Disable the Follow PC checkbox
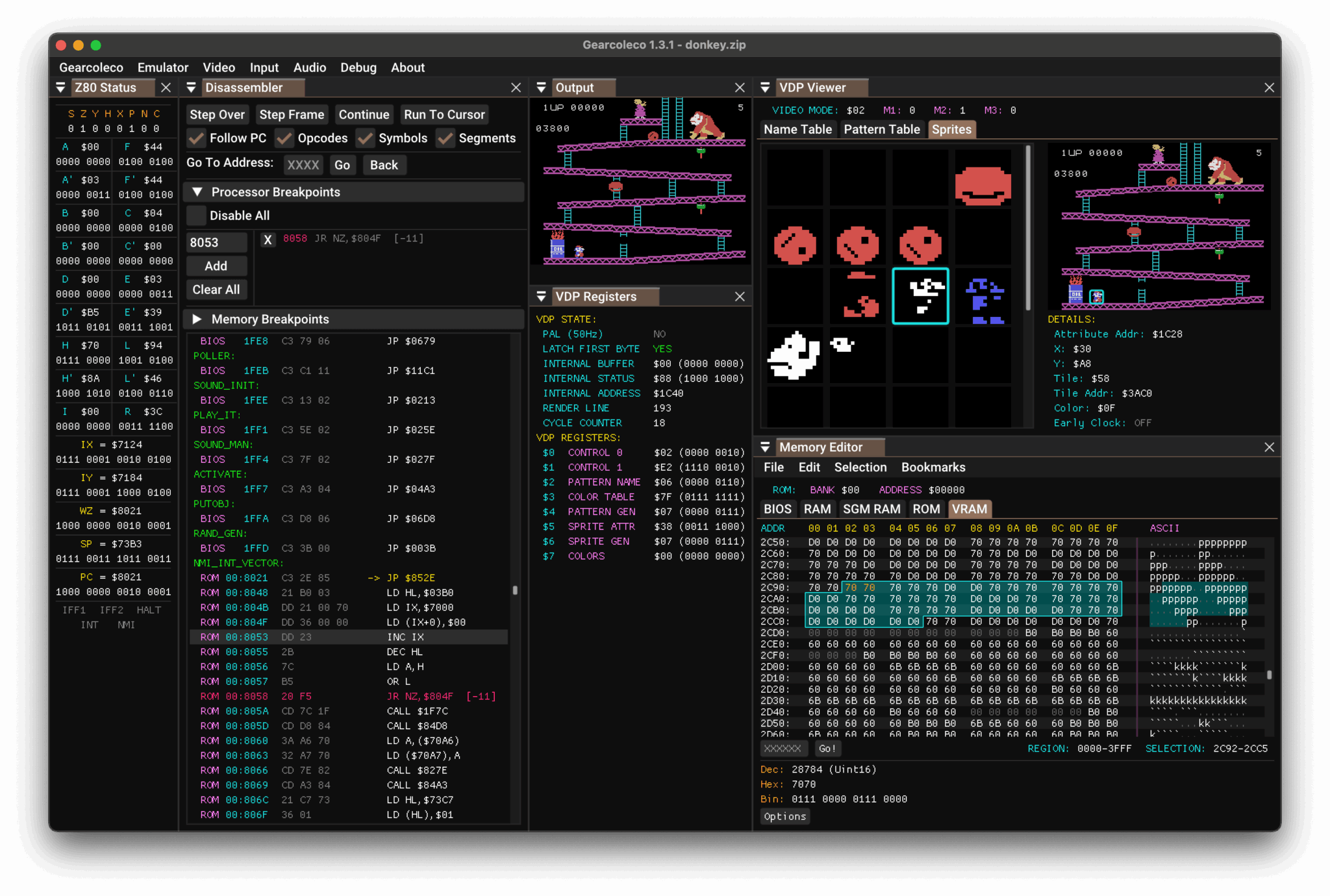Image resolution: width=1330 pixels, height=896 pixels. tap(196, 138)
